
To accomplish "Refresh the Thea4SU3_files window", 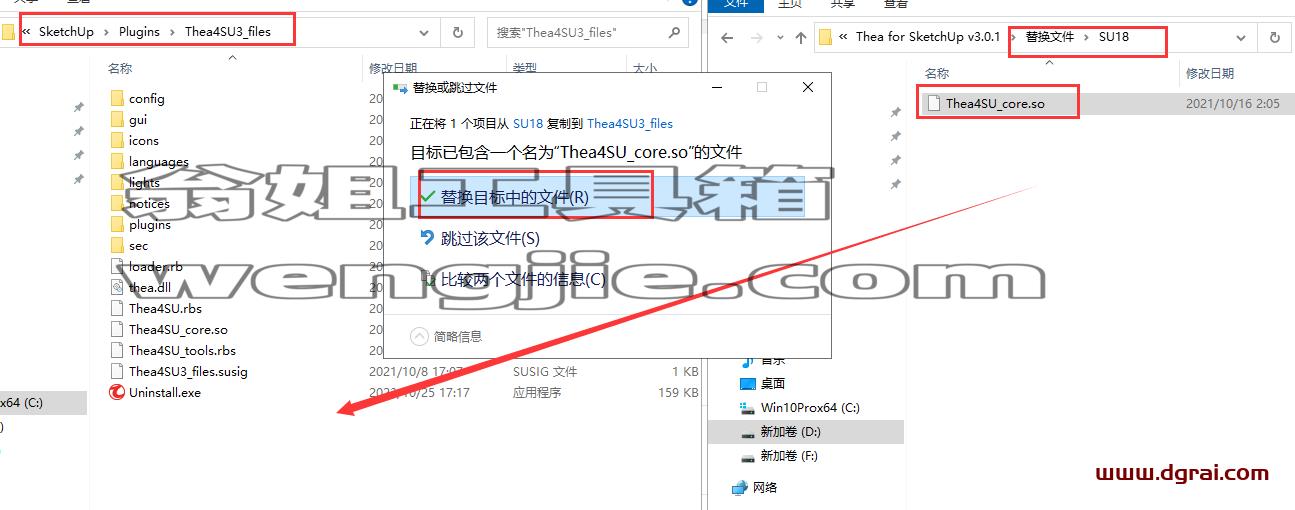I will click(457, 32).
